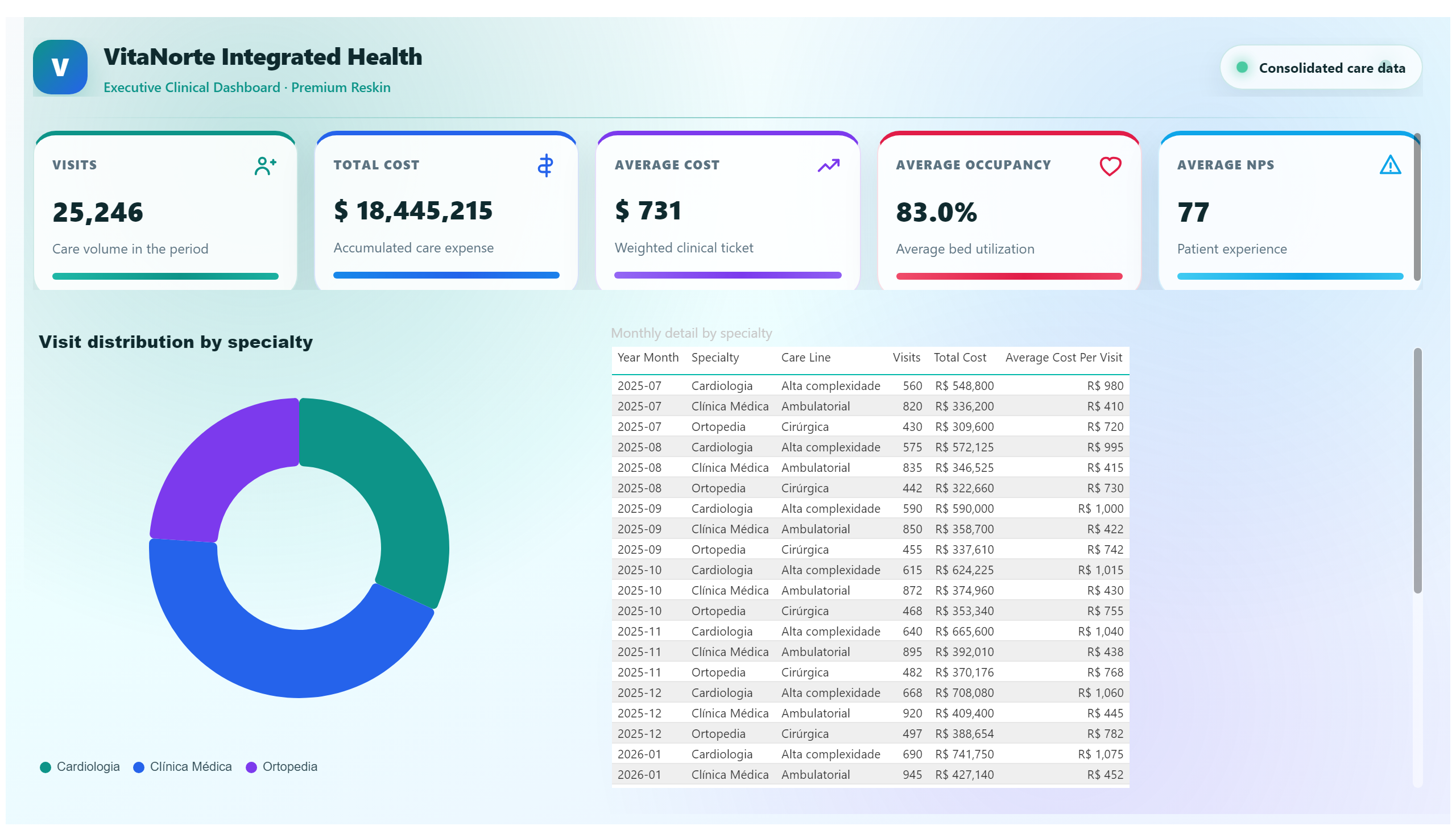Viewport: 1456px width, 830px height.
Task: Select the R$ 353,340 total cost cell
Action: click(965, 612)
